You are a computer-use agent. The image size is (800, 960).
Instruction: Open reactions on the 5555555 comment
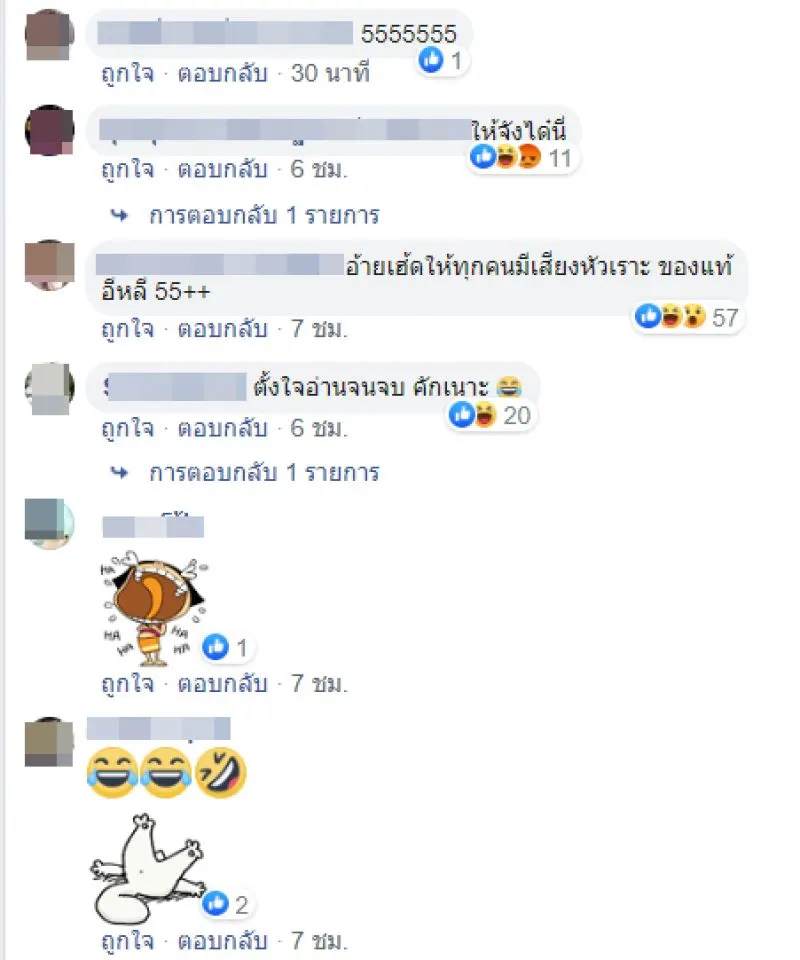click(x=443, y=61)
